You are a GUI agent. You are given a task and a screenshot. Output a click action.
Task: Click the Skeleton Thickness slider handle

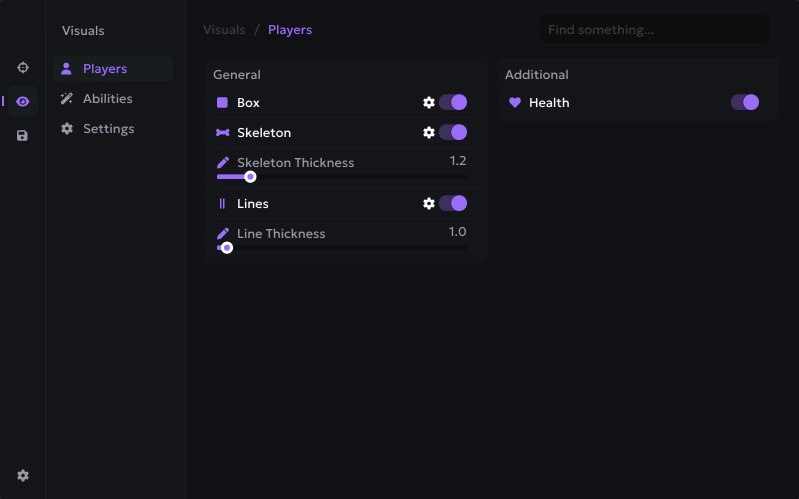point(250,177)
